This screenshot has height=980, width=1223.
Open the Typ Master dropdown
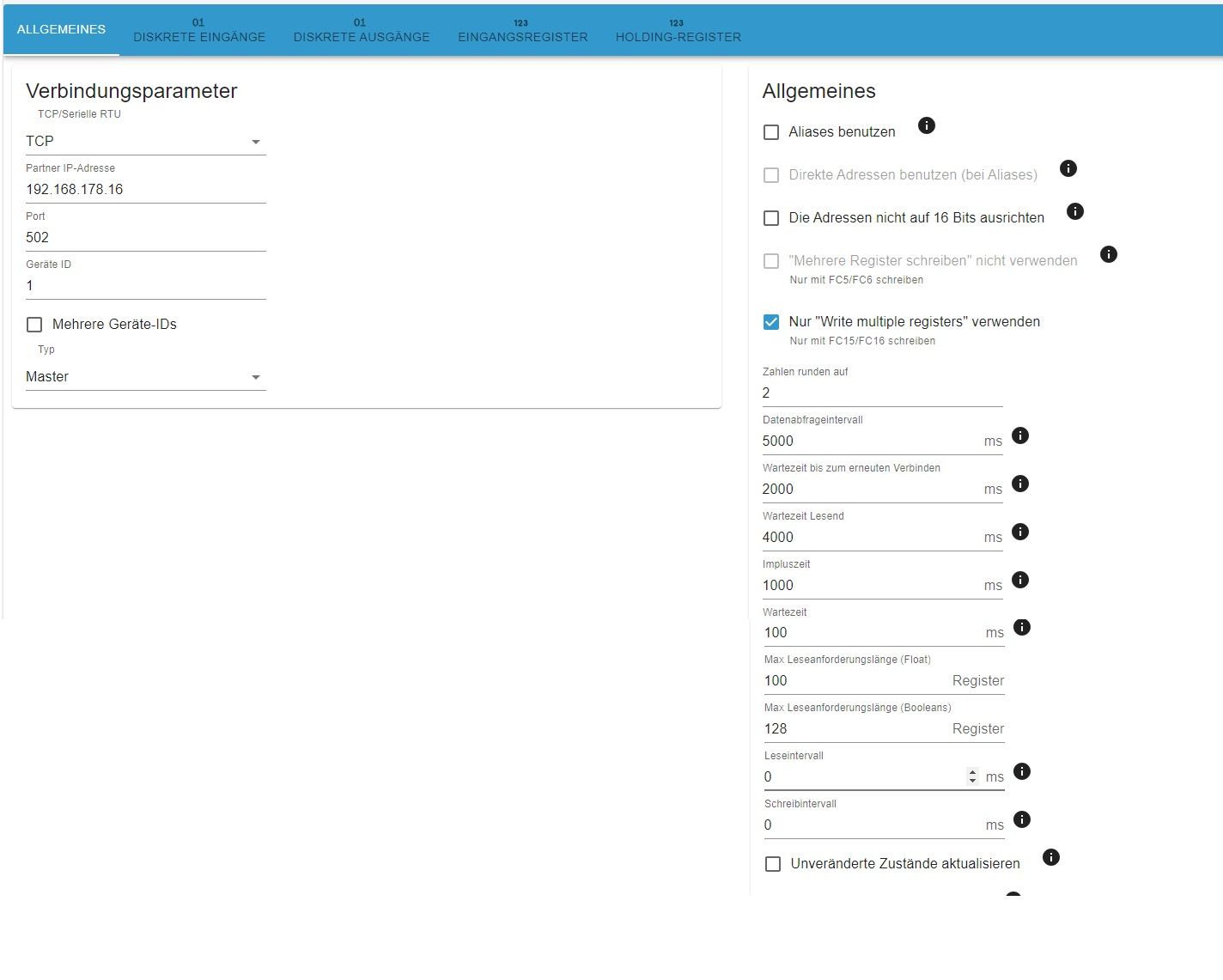pos(146,376)
